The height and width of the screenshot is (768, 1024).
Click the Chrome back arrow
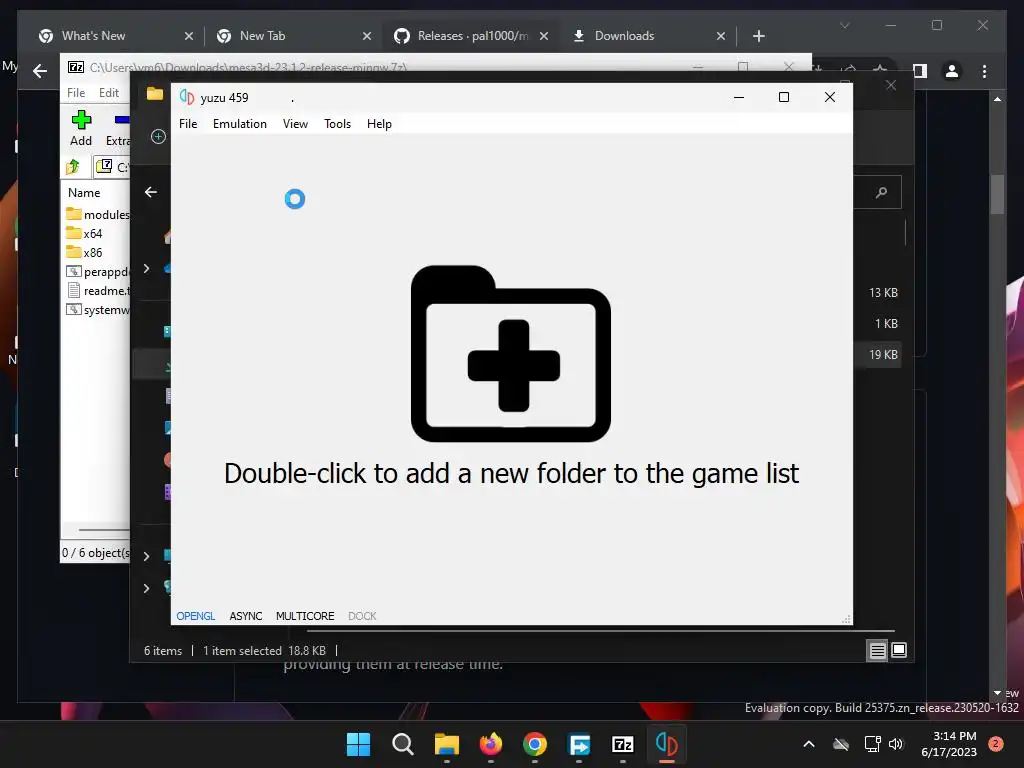point(40,71)
